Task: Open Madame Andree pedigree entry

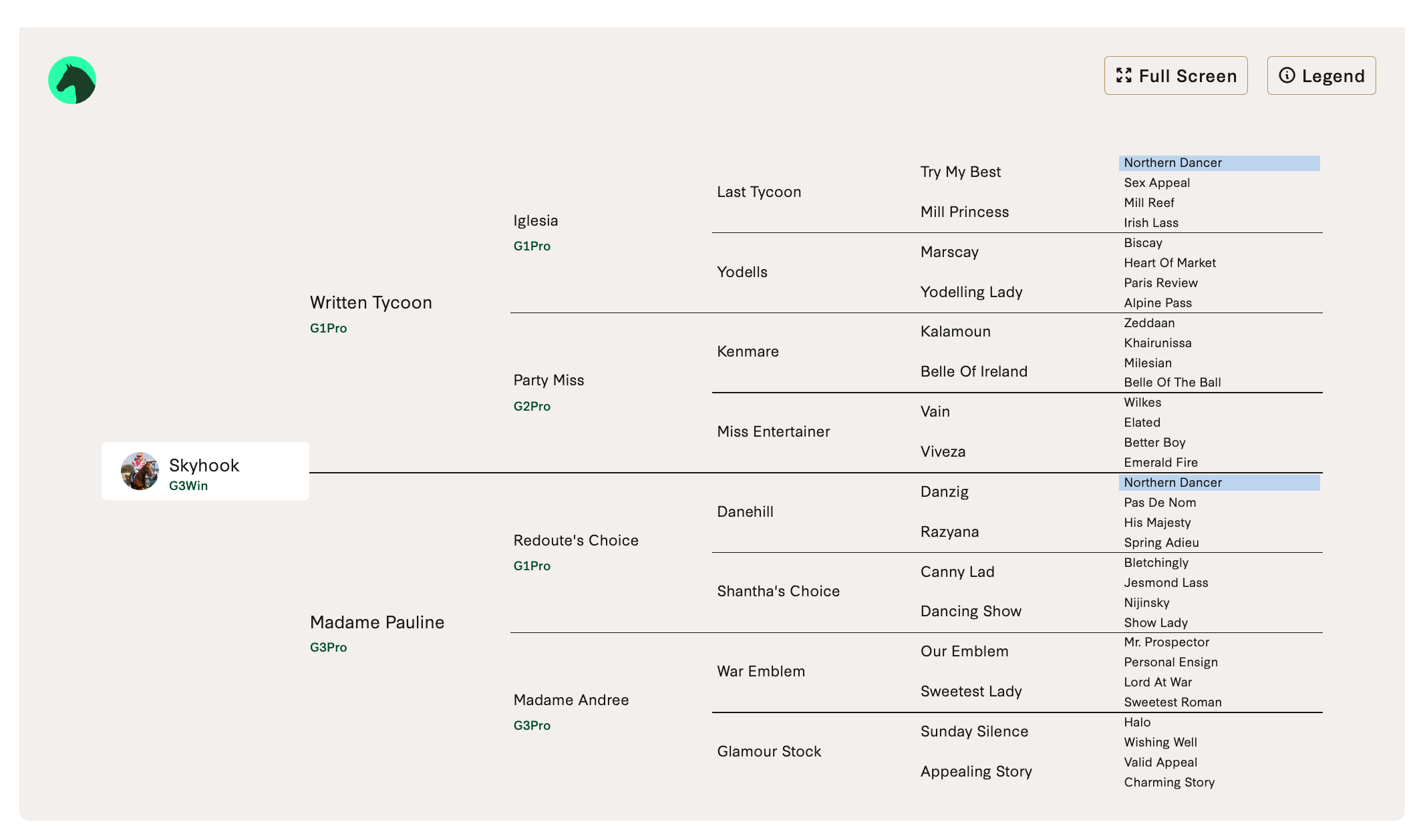Action: tap(571, 700)
